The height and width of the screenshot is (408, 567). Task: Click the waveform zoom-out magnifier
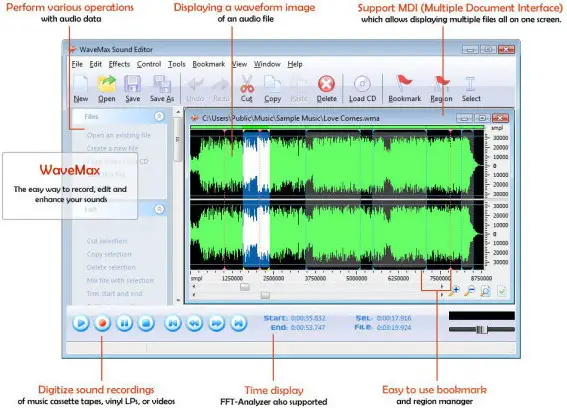(x=470, y=290)
